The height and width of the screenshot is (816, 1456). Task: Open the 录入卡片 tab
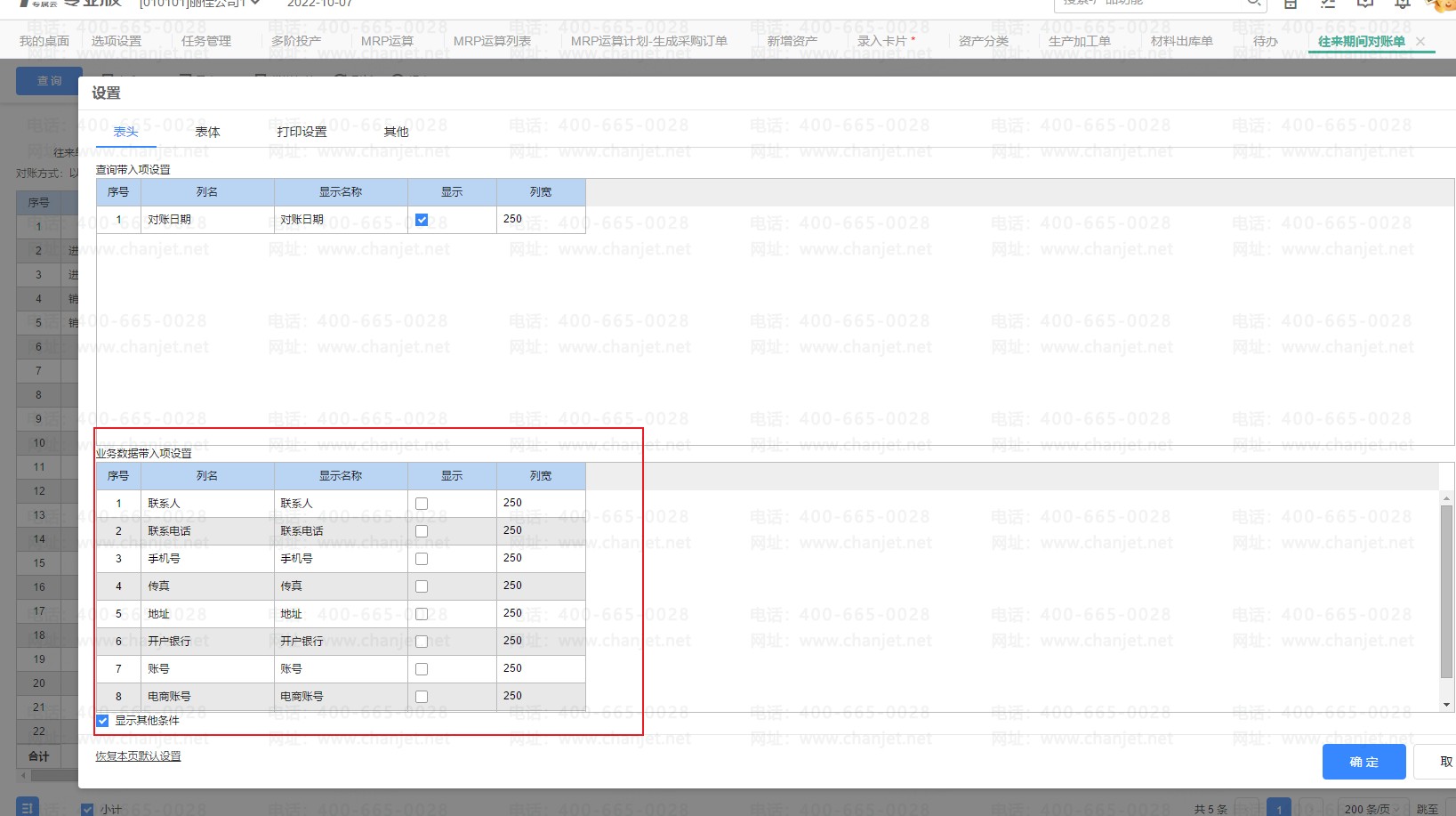click(882, 41)
